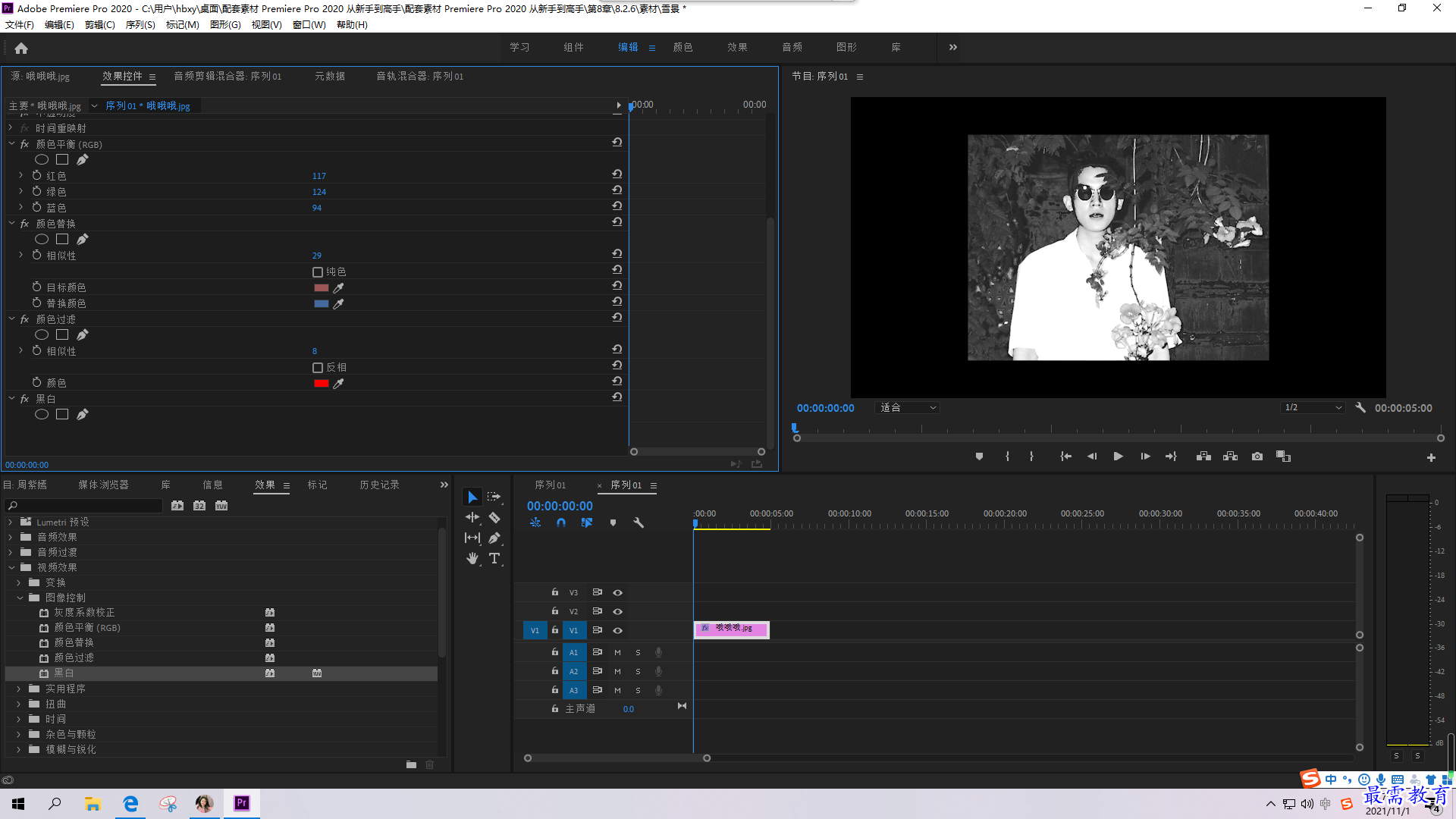Mute audio track A1
This screenshot has height=819, width=1456.
(617, 652)
